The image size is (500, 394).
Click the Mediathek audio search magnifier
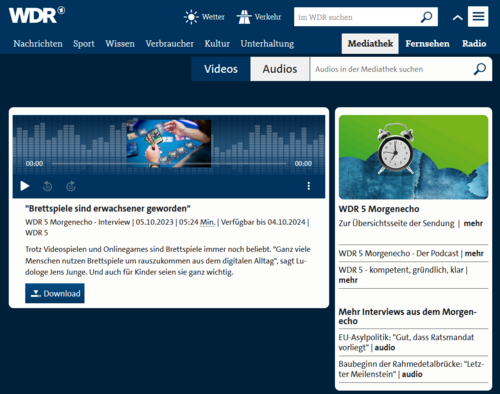point(480,69)
